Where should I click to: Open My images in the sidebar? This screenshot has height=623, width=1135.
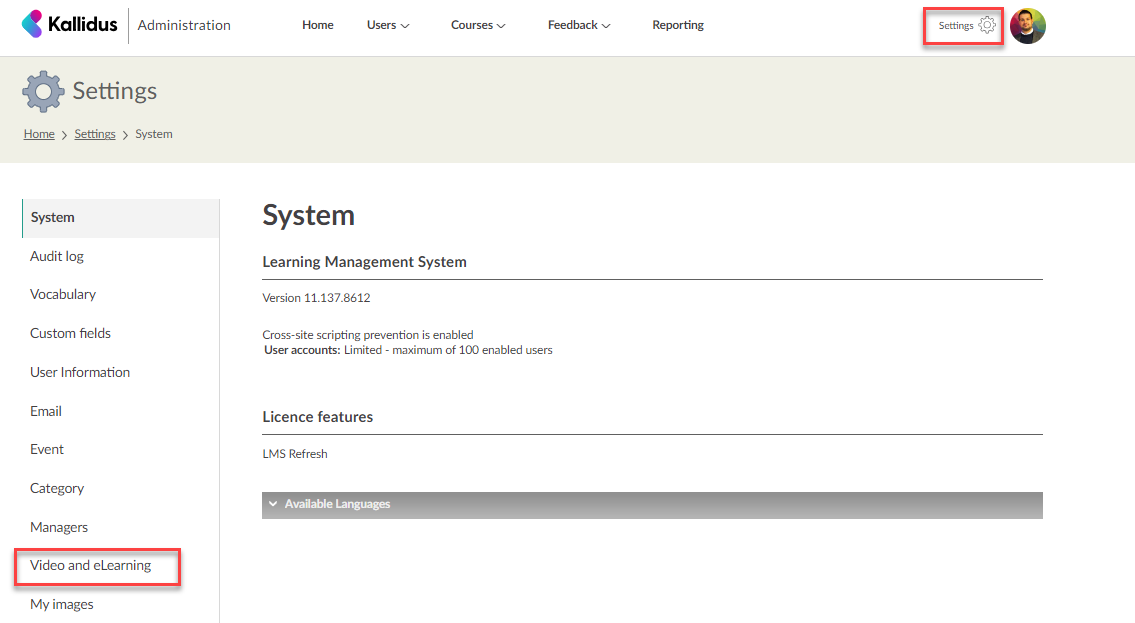coord(62,604)
